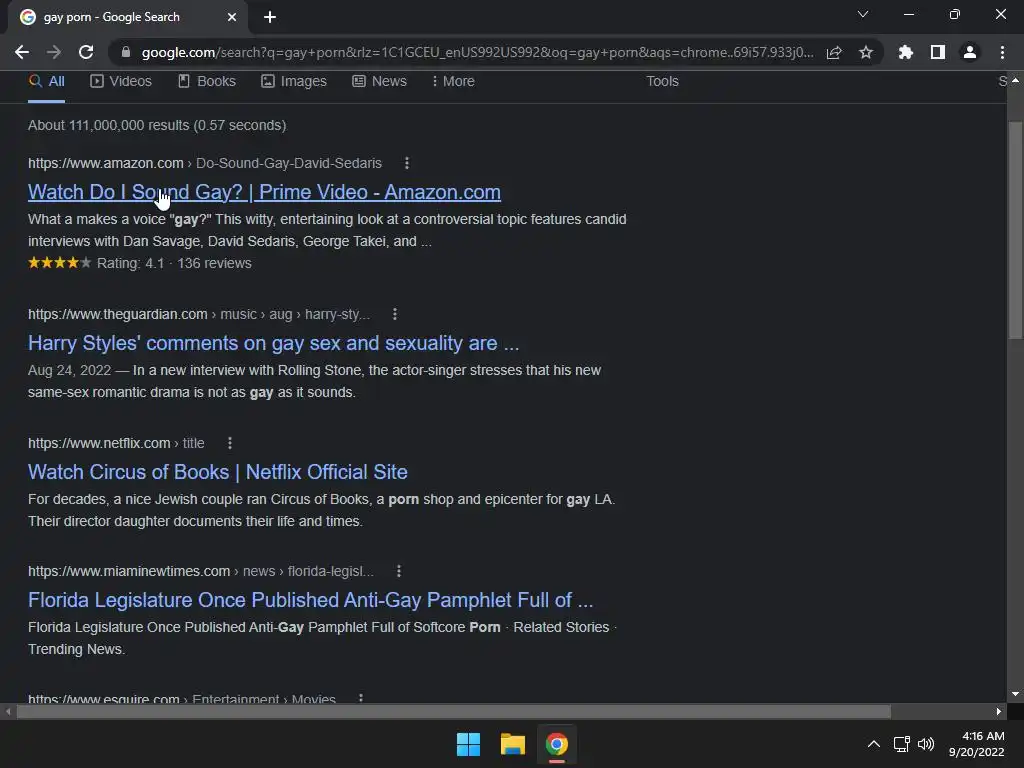Image resolution: width=1024 pixels, height=768 pixels.
Task: Click the results count text
Action: [157, 125]
